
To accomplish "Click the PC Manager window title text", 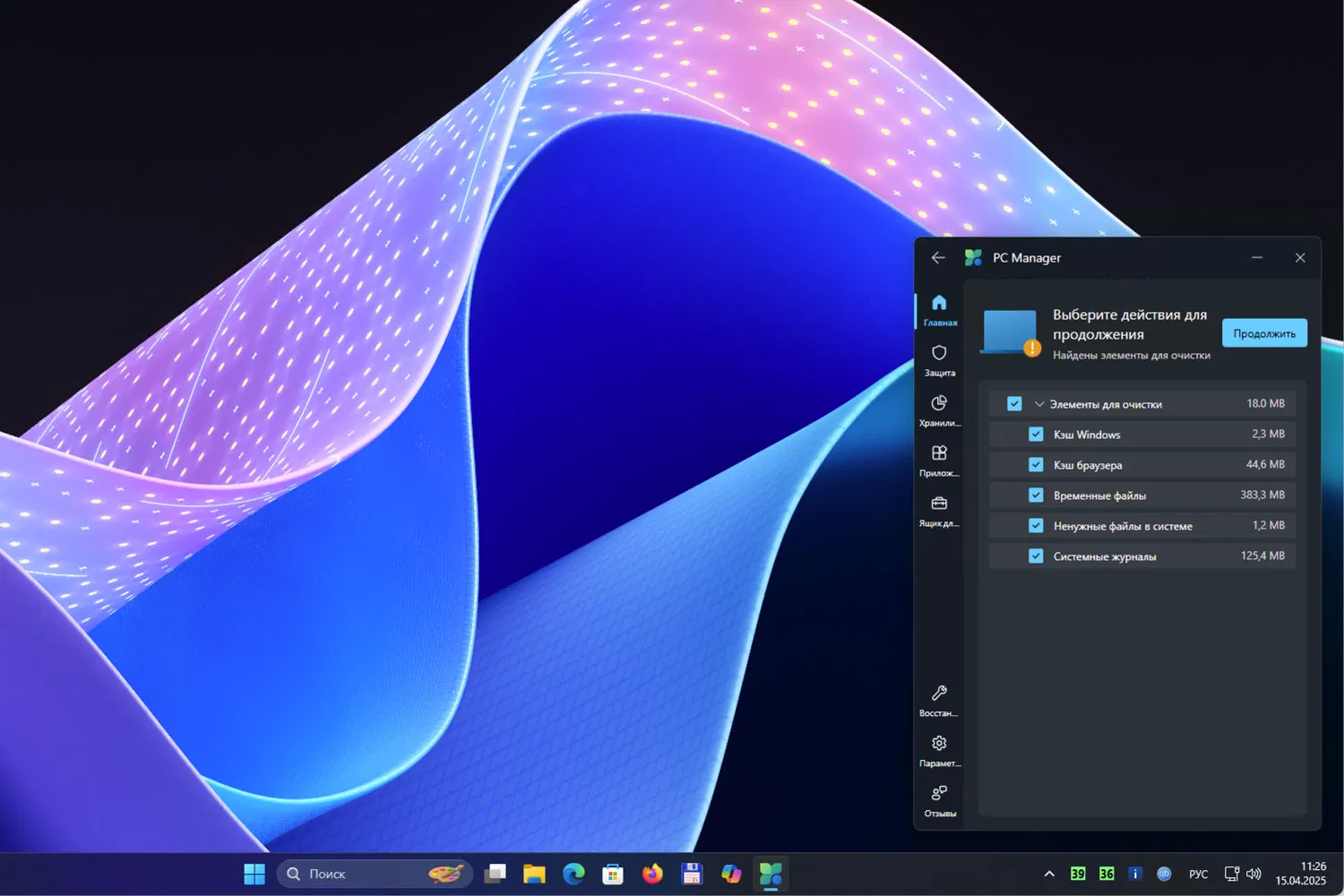I will point(1027,258).
